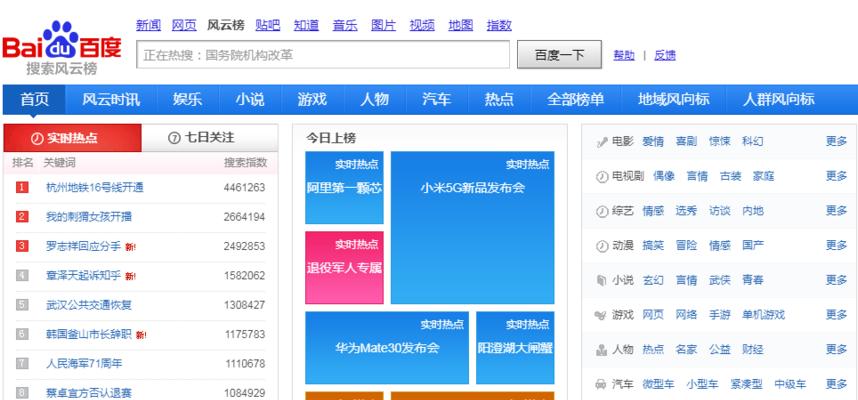This screenshot has height=400, width=858.
Task: Open the 全部榜单 navigation item
Action: (x=575, y=99)
